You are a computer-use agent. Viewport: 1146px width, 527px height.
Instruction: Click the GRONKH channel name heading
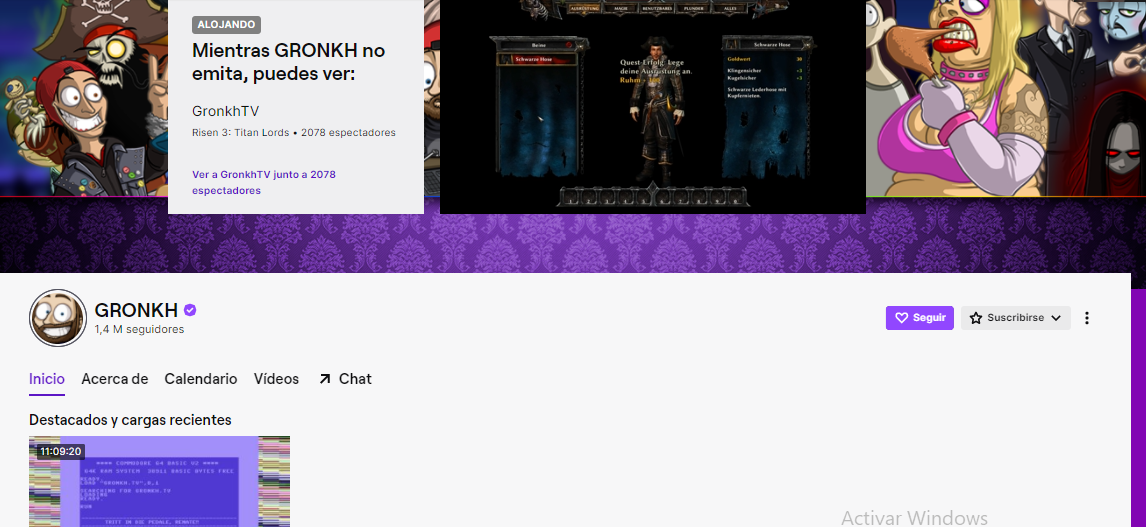[137, 310]
